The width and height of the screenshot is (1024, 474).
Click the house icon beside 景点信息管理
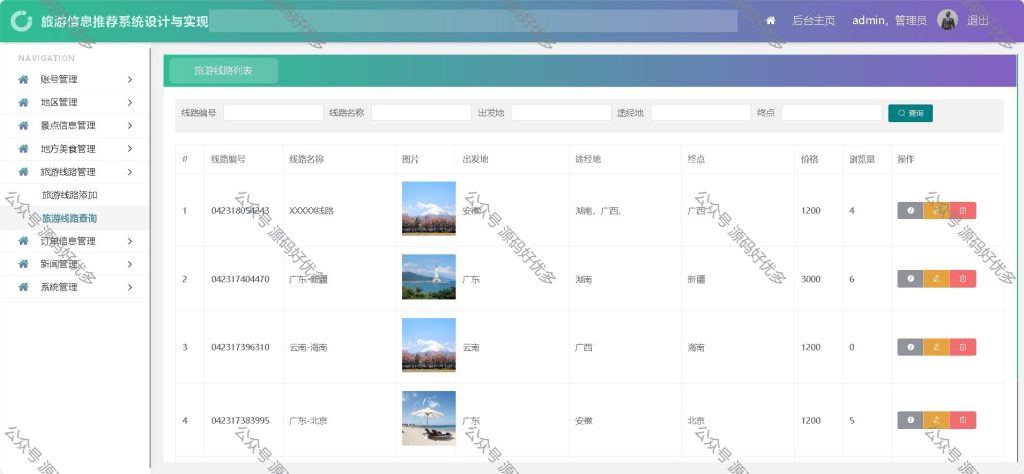click(24, 125)
